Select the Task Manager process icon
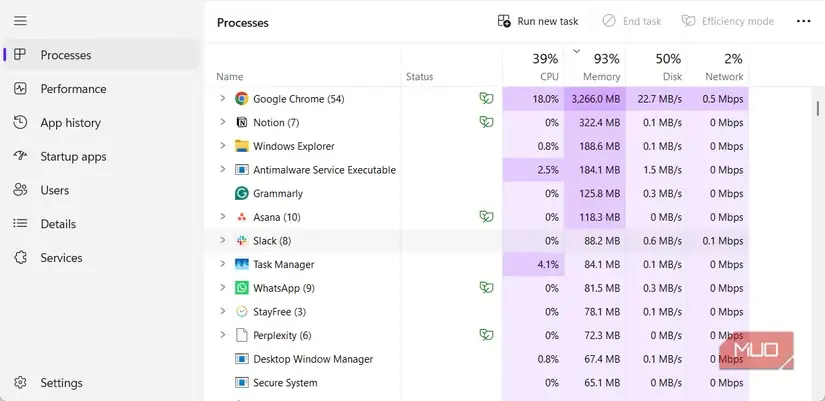 tap(242, 264)
